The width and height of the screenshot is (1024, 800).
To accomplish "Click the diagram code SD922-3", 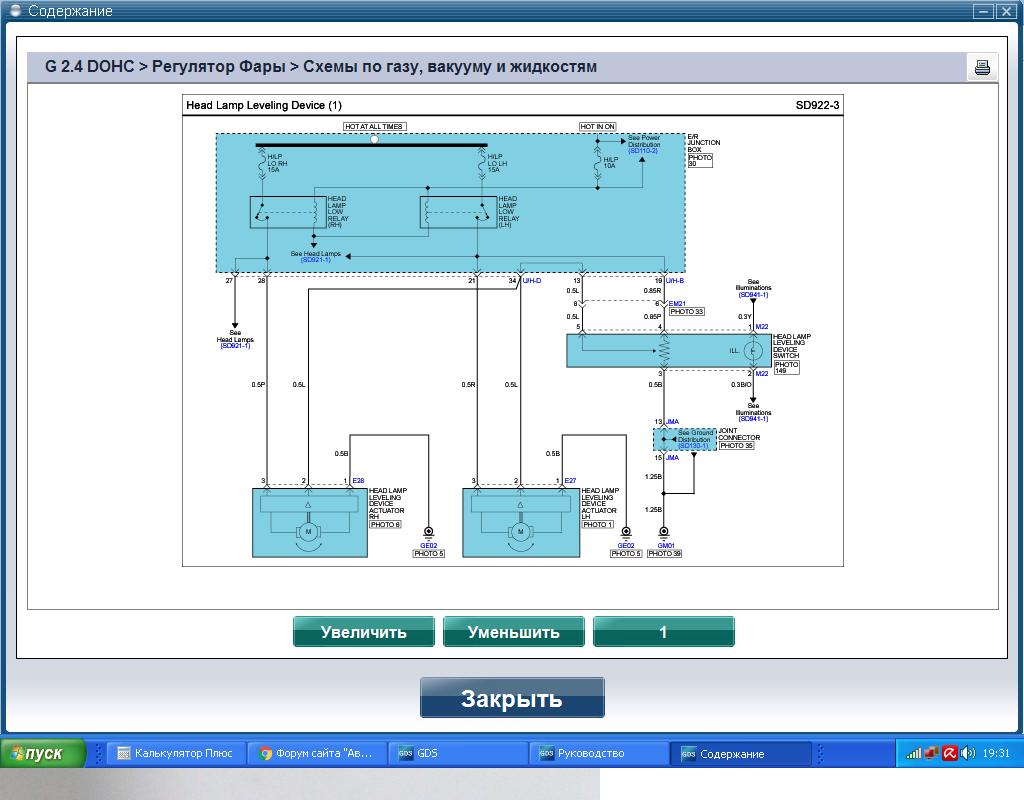I will 817,105.
